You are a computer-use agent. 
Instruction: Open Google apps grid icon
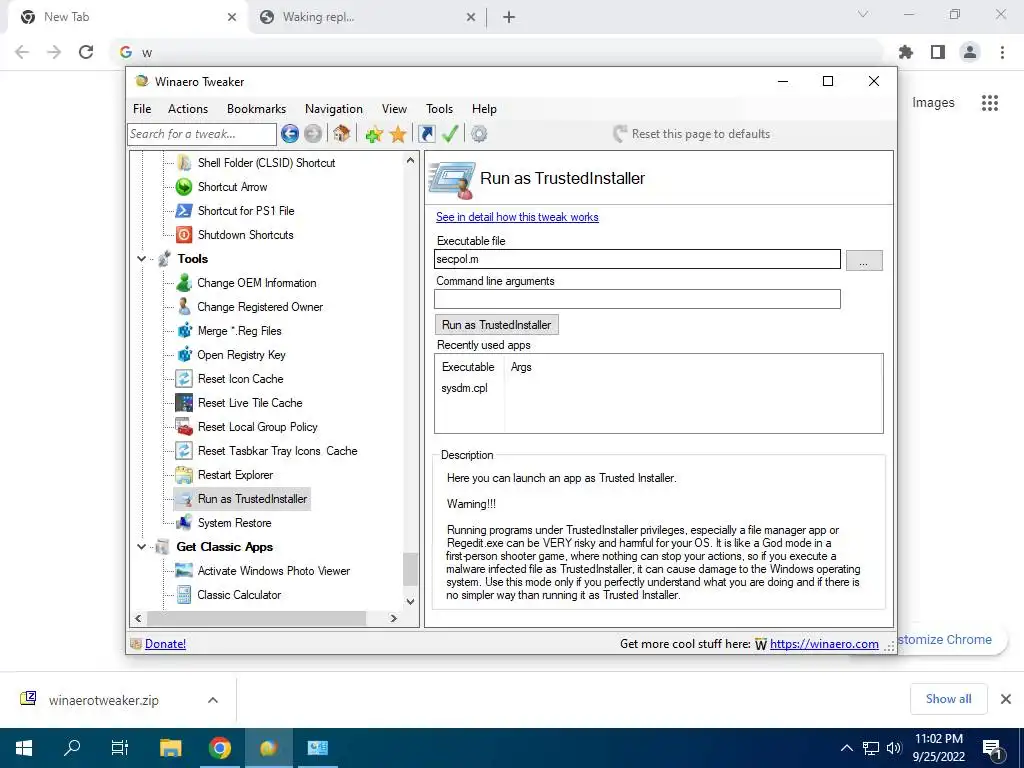[x=990, y=103]
